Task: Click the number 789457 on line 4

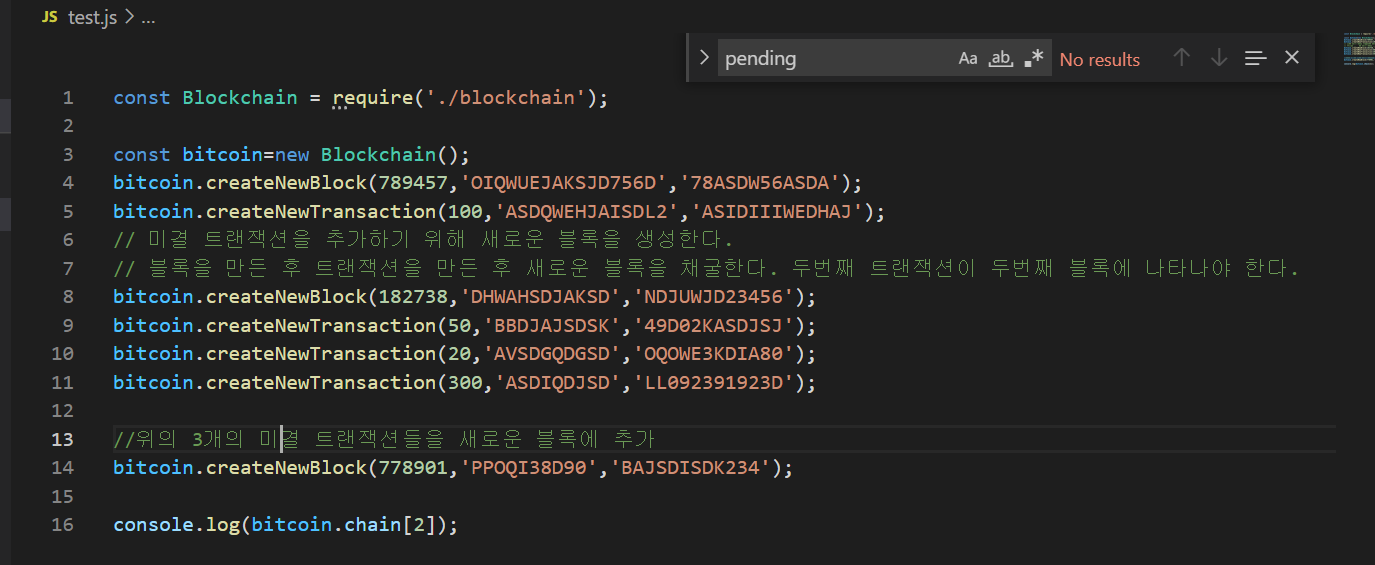Action: click(413, 183)
